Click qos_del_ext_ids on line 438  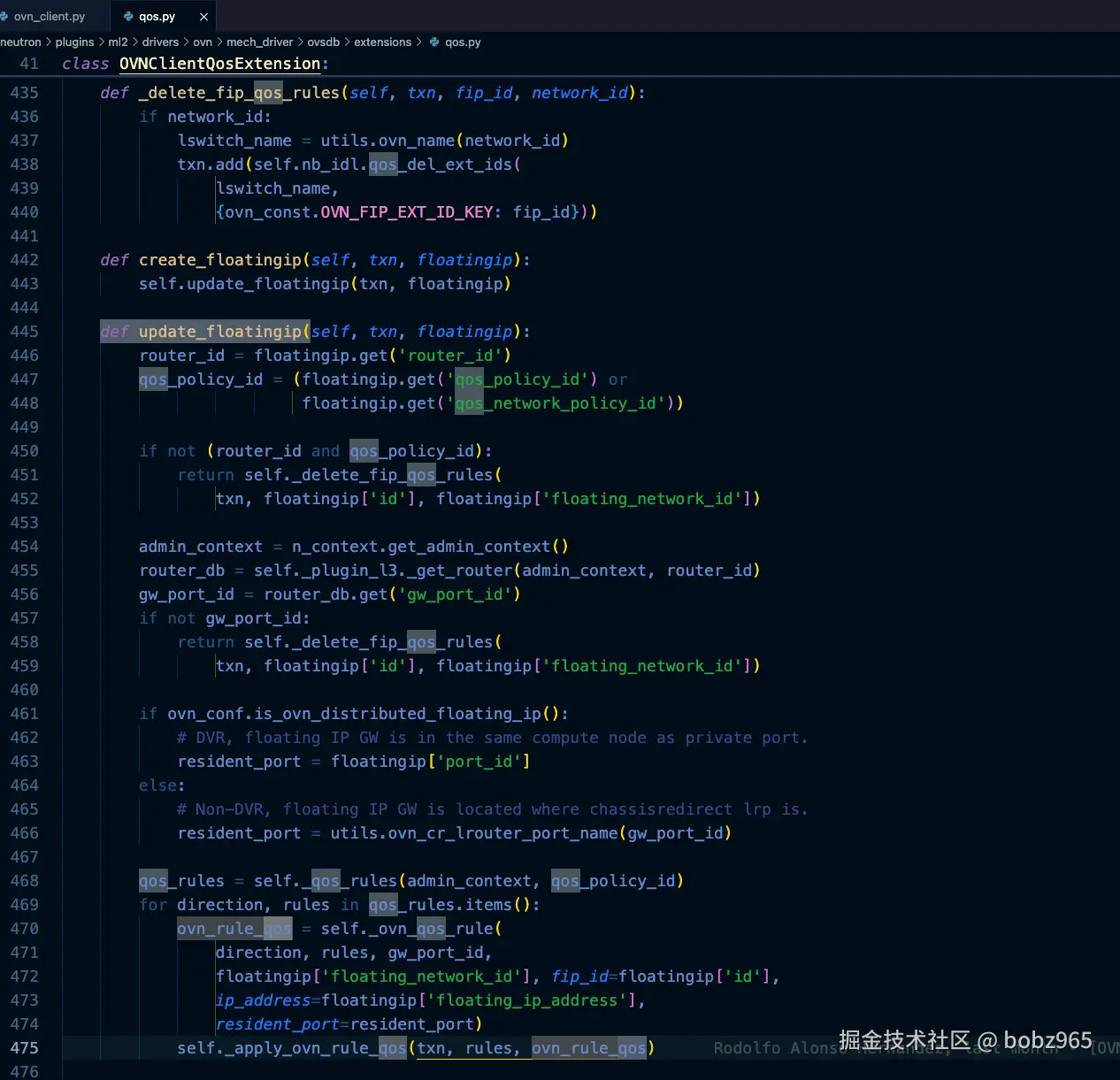(441, 165)
